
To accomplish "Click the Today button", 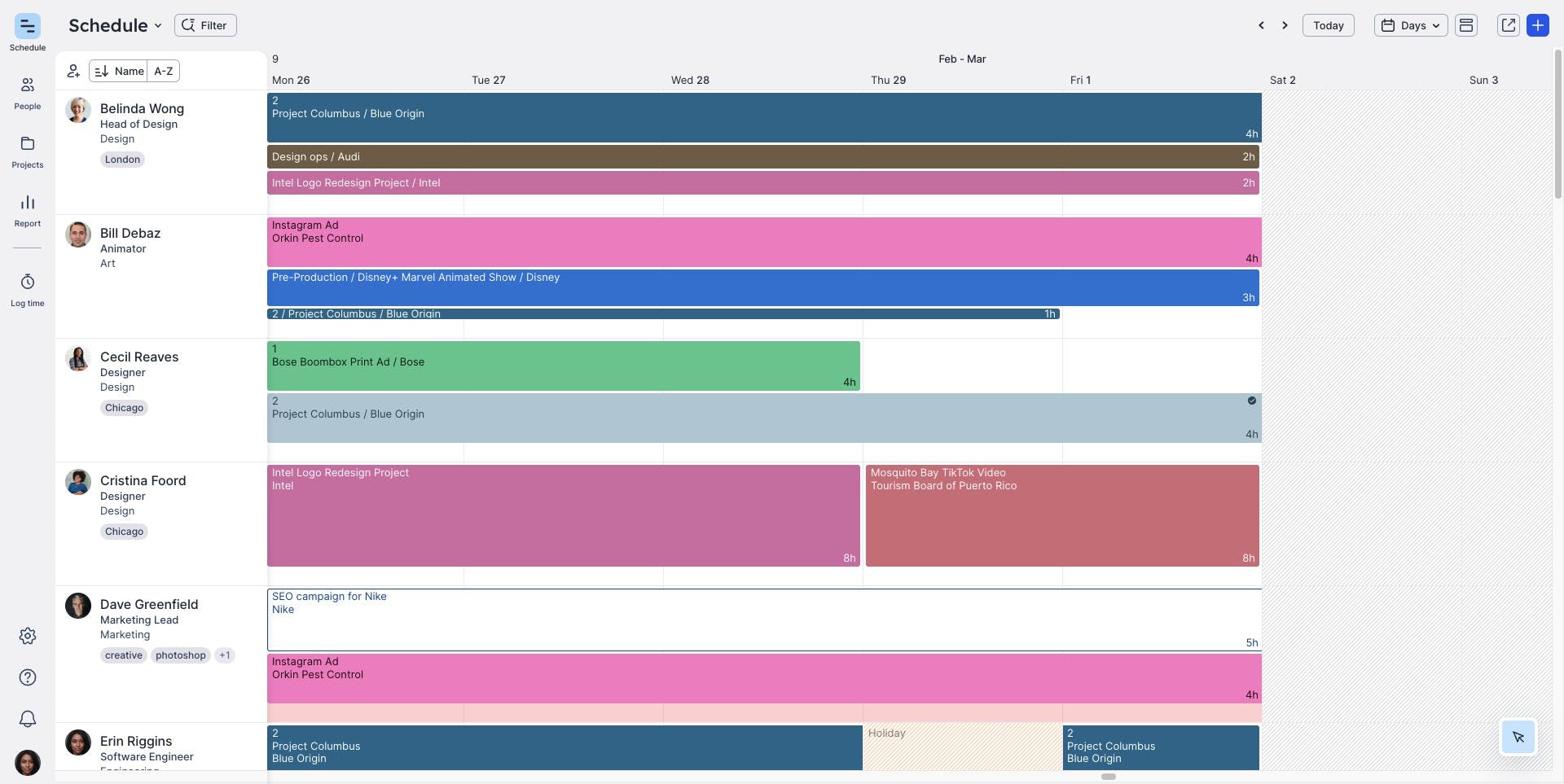I will (1328, 25).
